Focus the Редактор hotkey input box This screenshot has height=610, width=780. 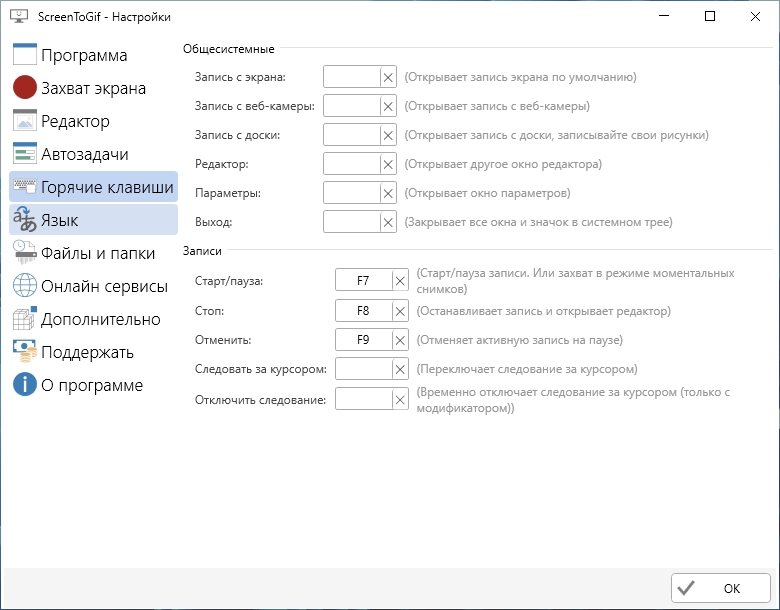coord(352,164)
